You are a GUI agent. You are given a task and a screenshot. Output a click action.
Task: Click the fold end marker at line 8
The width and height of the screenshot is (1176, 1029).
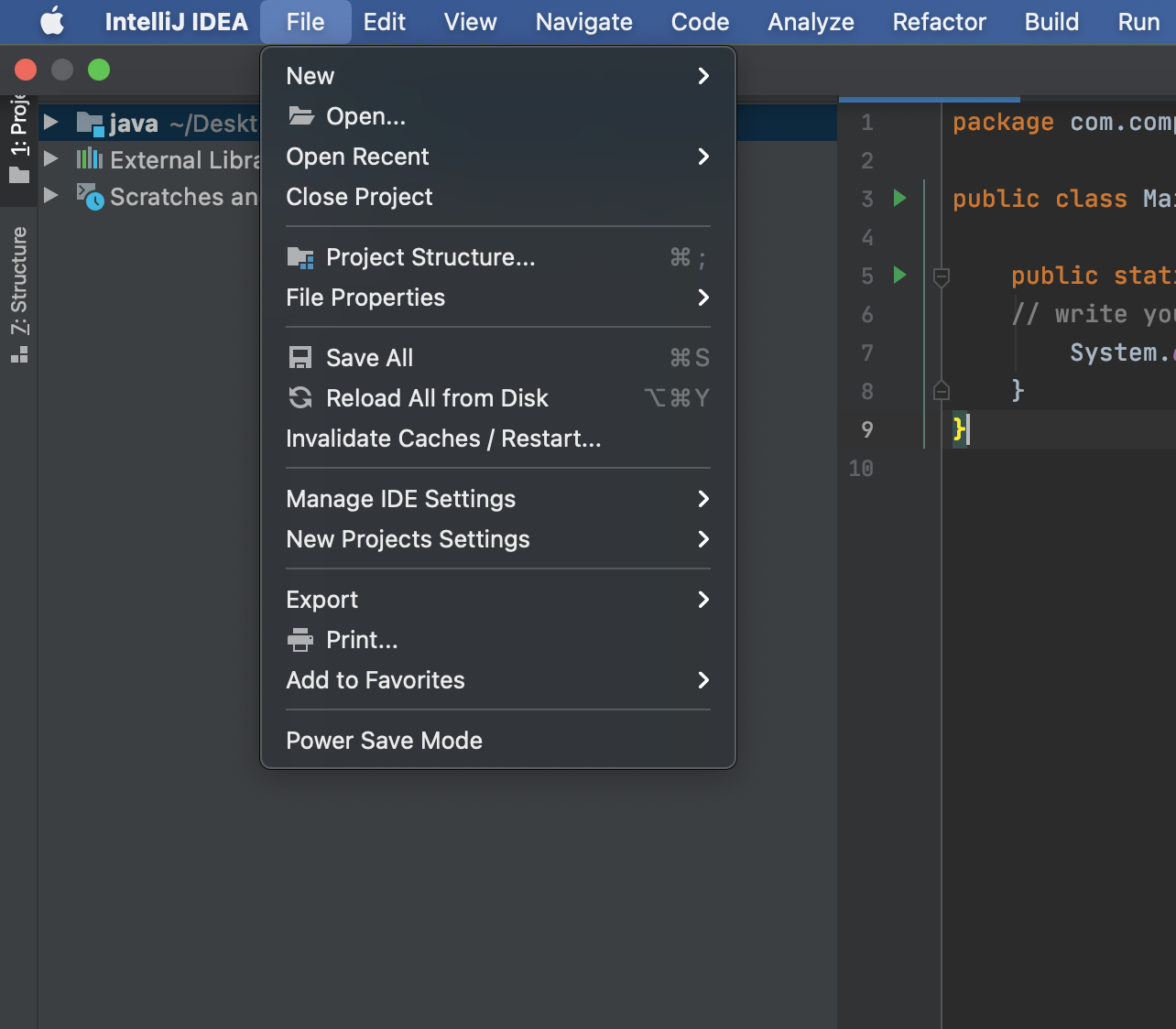tap(941, 391)
